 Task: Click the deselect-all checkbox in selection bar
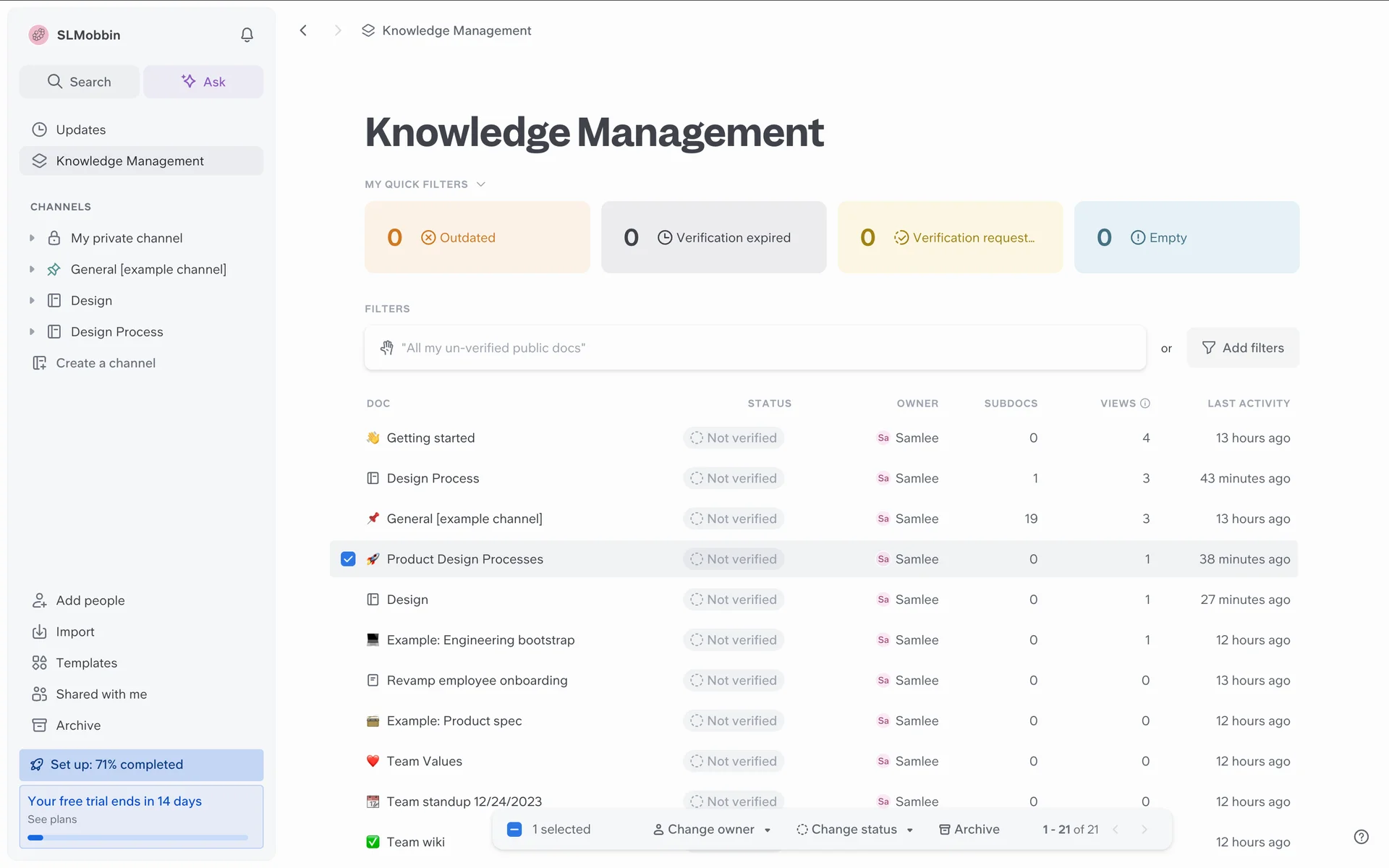(514, 830)
